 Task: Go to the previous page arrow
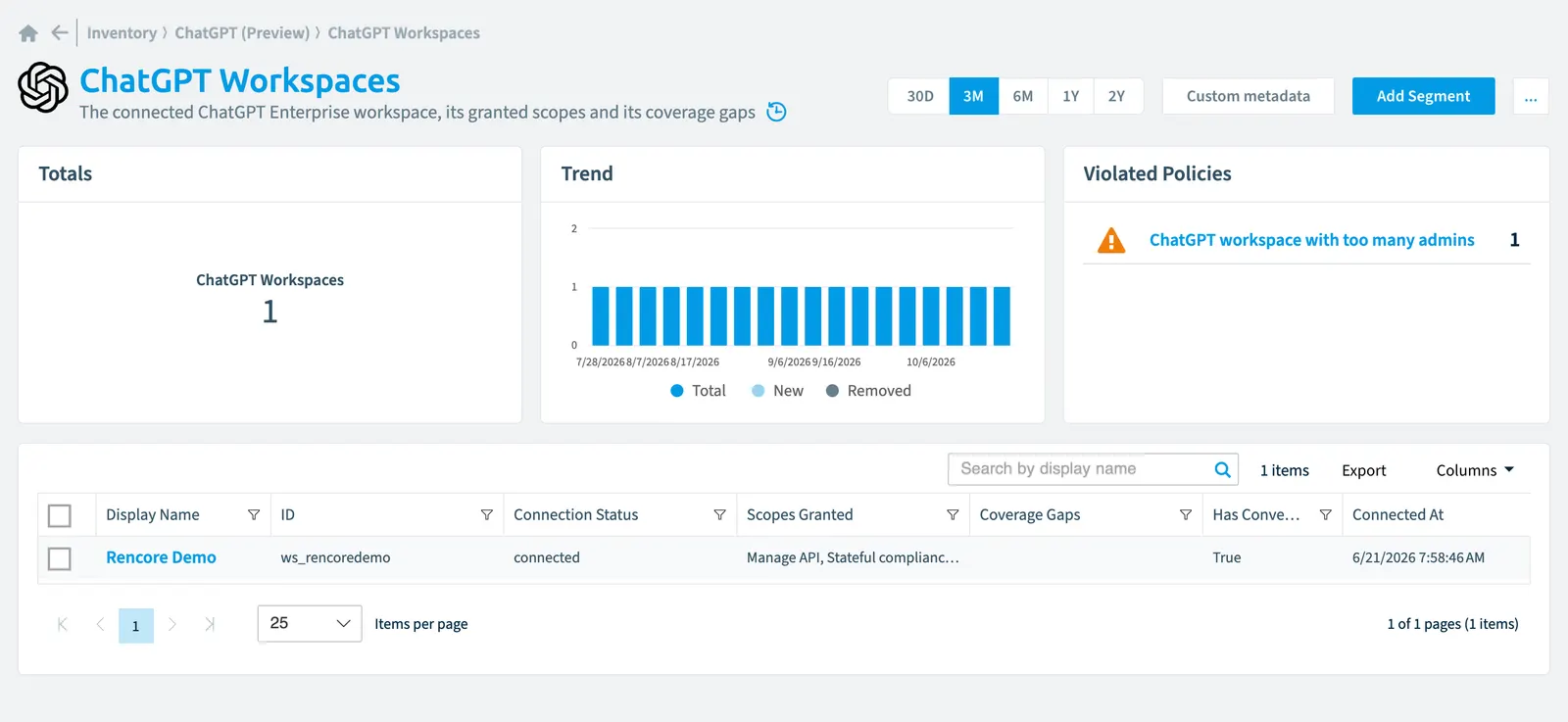click(x=100, y=624)
